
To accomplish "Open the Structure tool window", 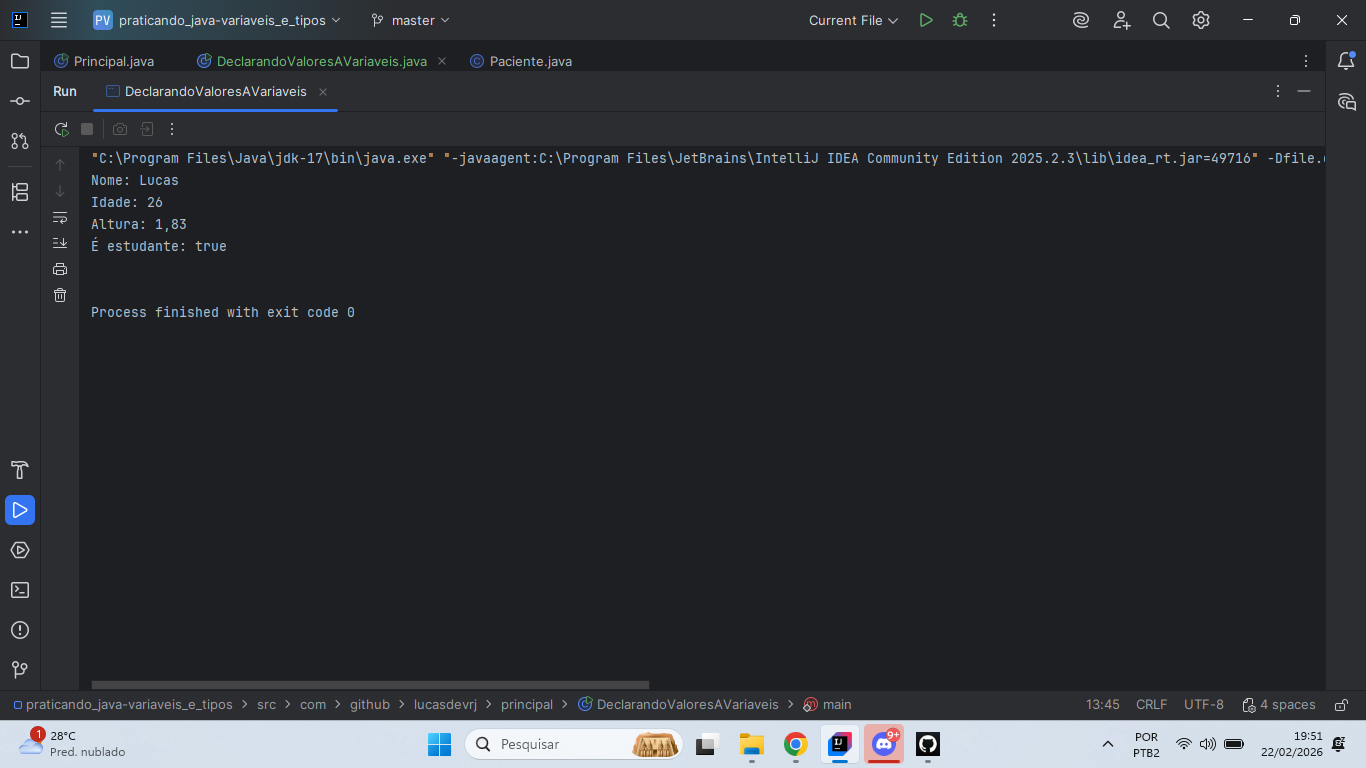I will 20,192.
